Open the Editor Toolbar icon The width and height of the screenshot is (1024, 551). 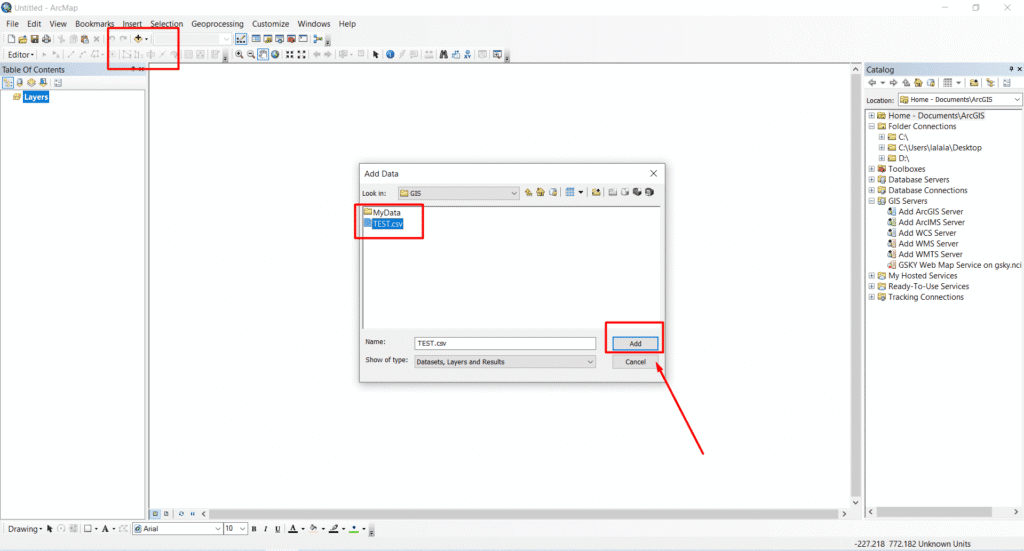point(241,39)
